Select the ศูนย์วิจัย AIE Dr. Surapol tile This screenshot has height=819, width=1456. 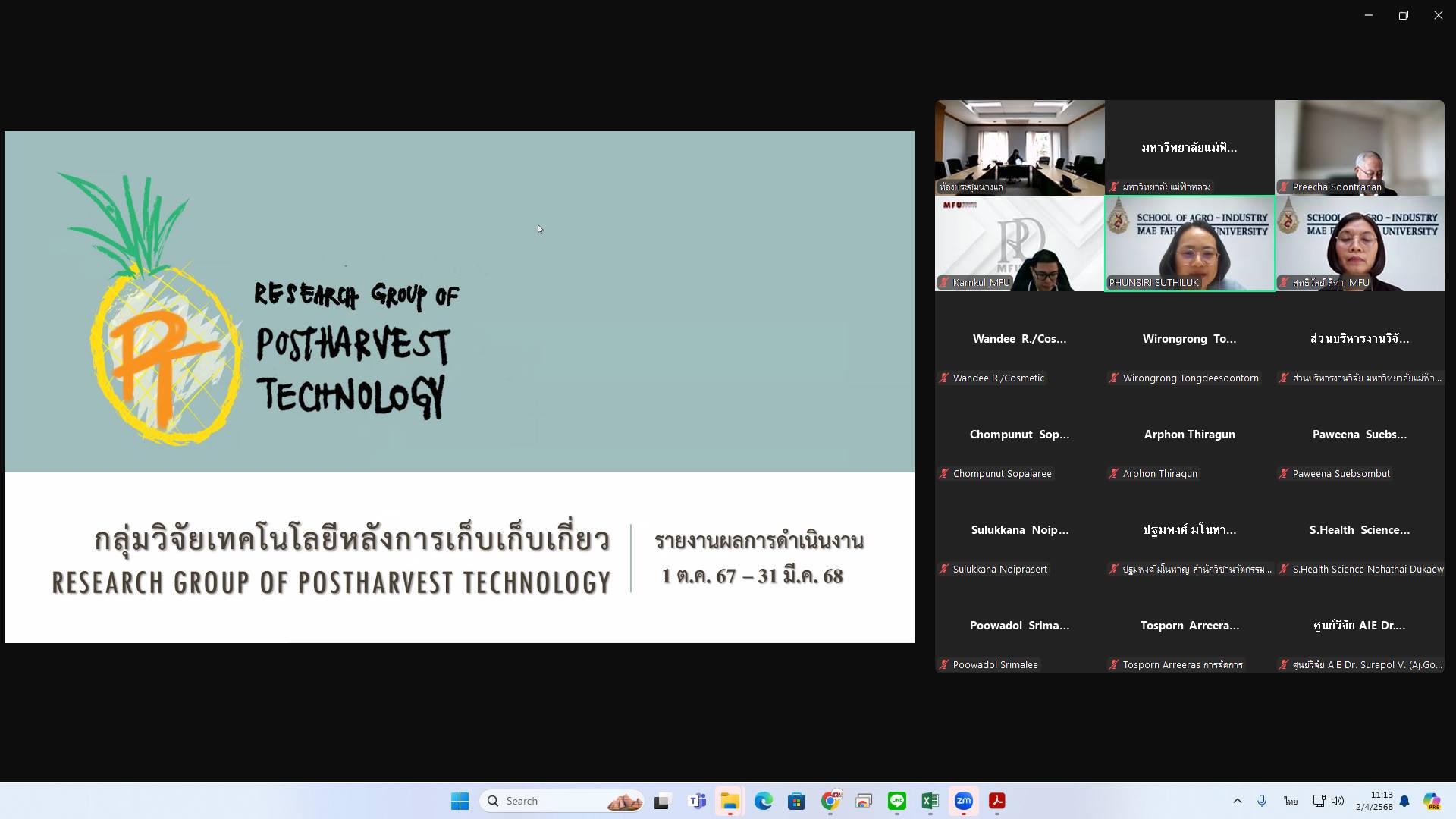tap(1360, 626)
